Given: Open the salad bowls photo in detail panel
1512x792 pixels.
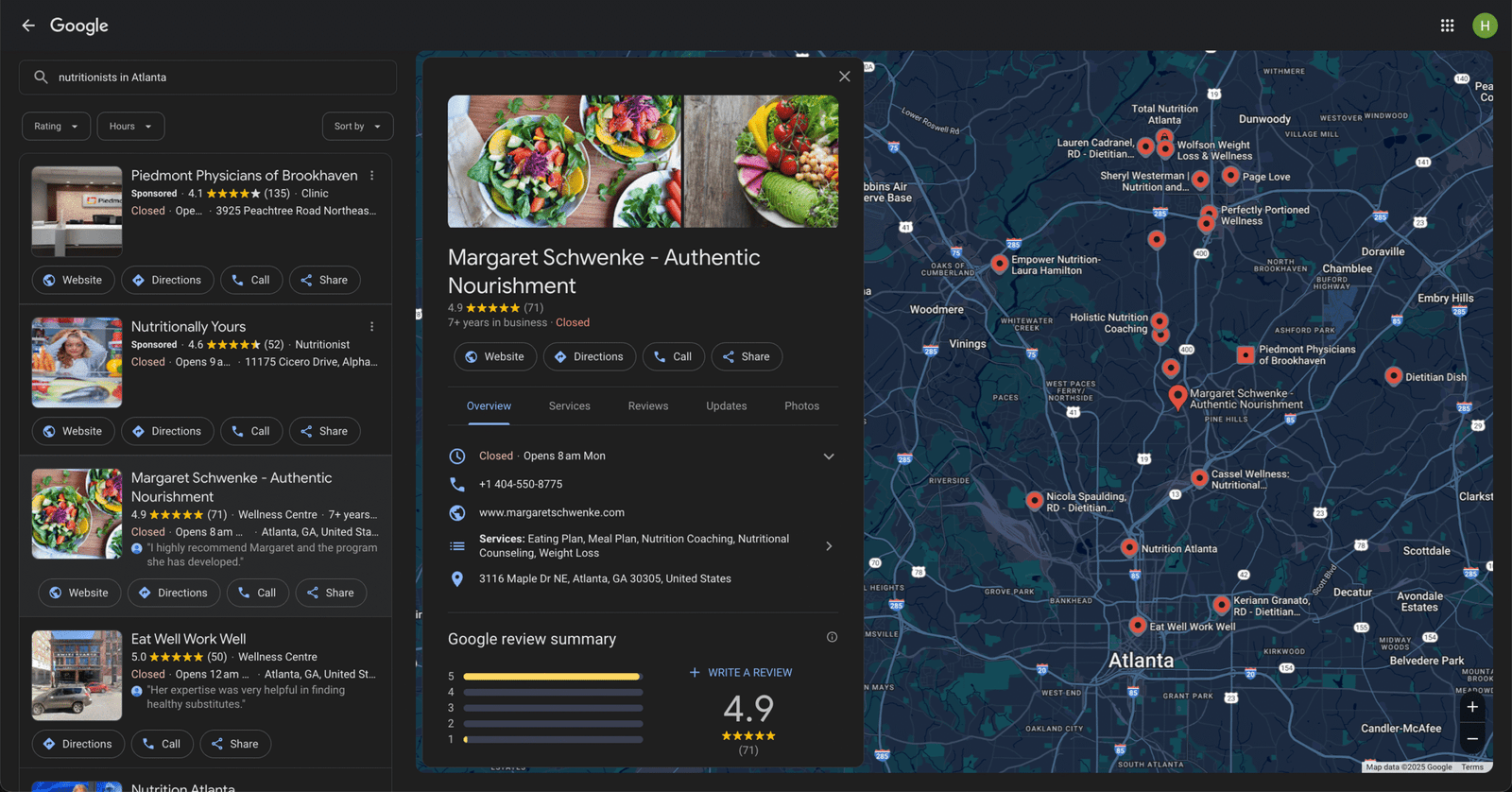Looking at the screenshot, I should click(564, 161).
